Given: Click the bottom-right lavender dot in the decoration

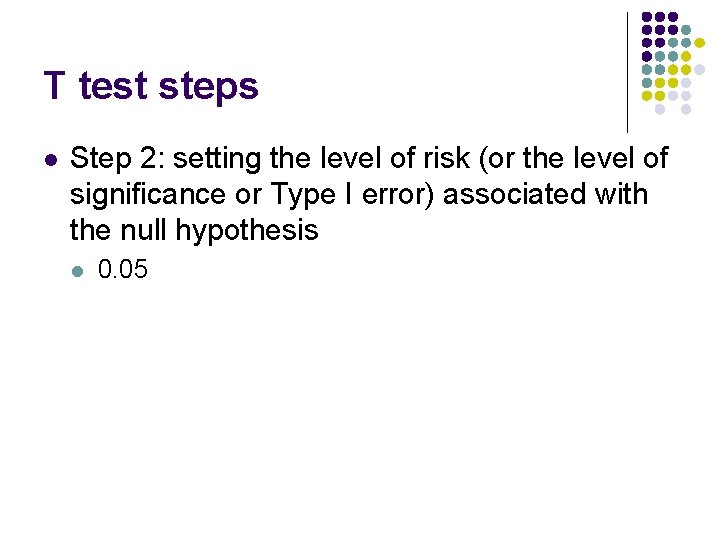Looking at the screenshot, I should 686,109.
